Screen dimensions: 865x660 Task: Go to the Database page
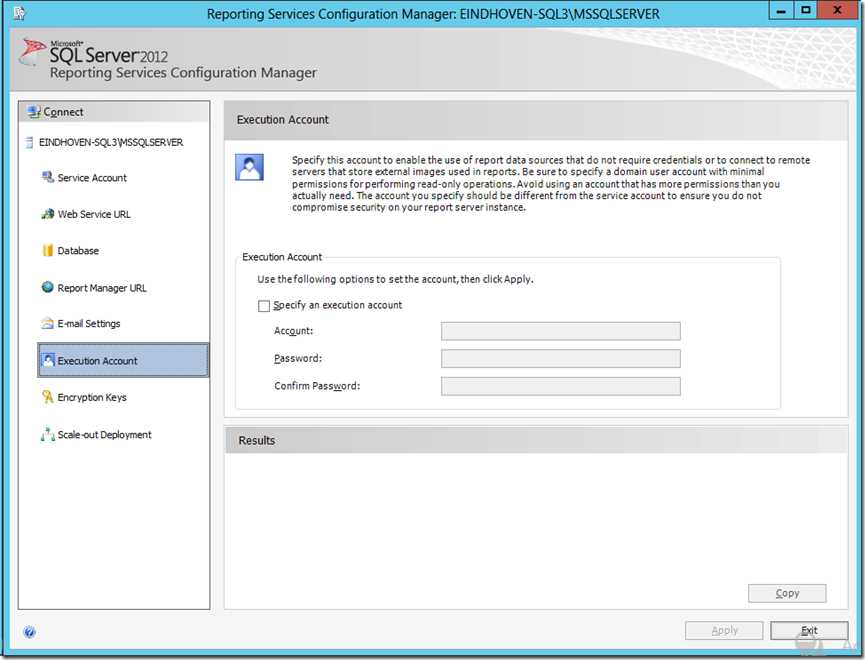coord(78,251)
